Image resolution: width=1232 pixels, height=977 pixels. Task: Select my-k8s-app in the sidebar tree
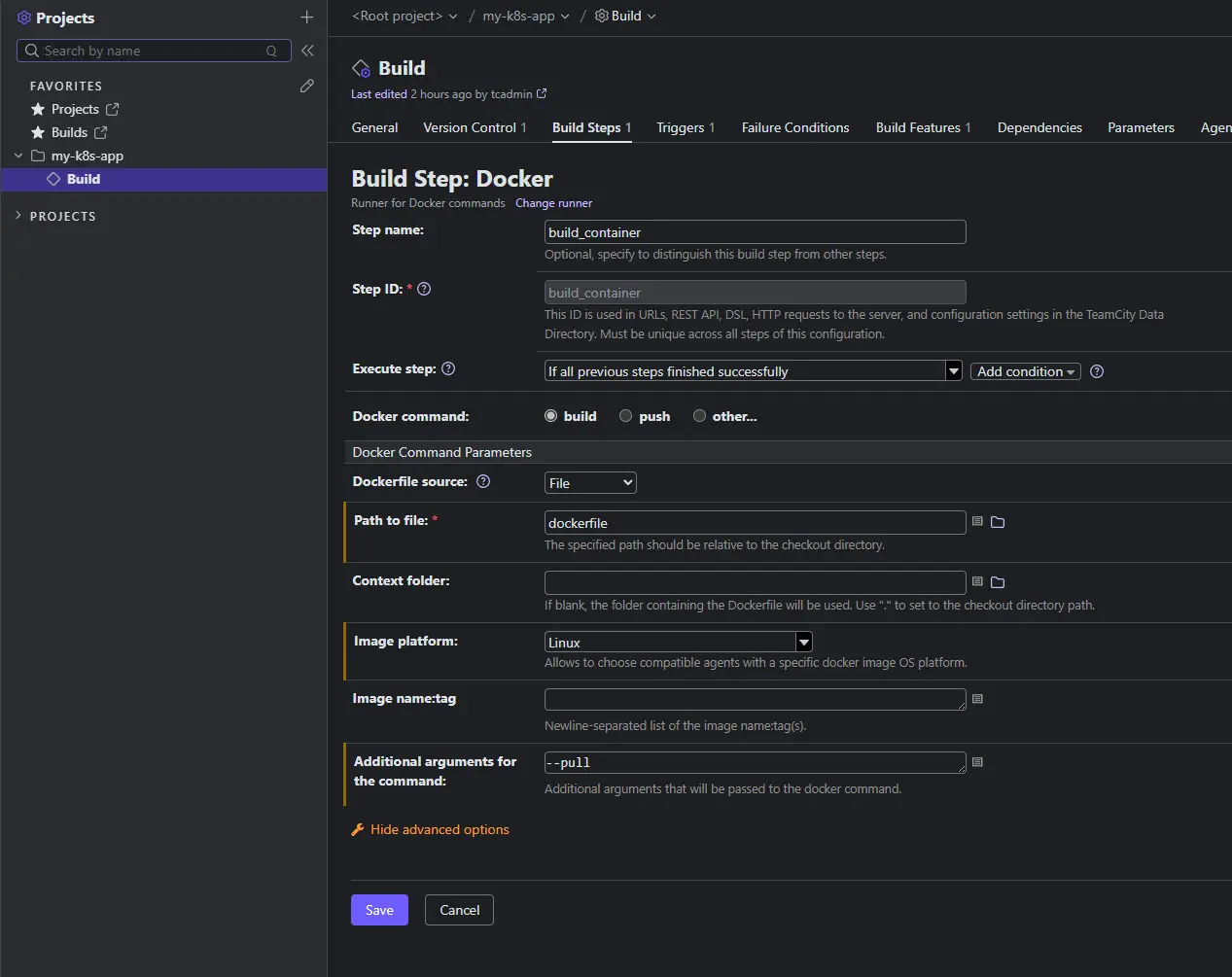pos(88,156)
